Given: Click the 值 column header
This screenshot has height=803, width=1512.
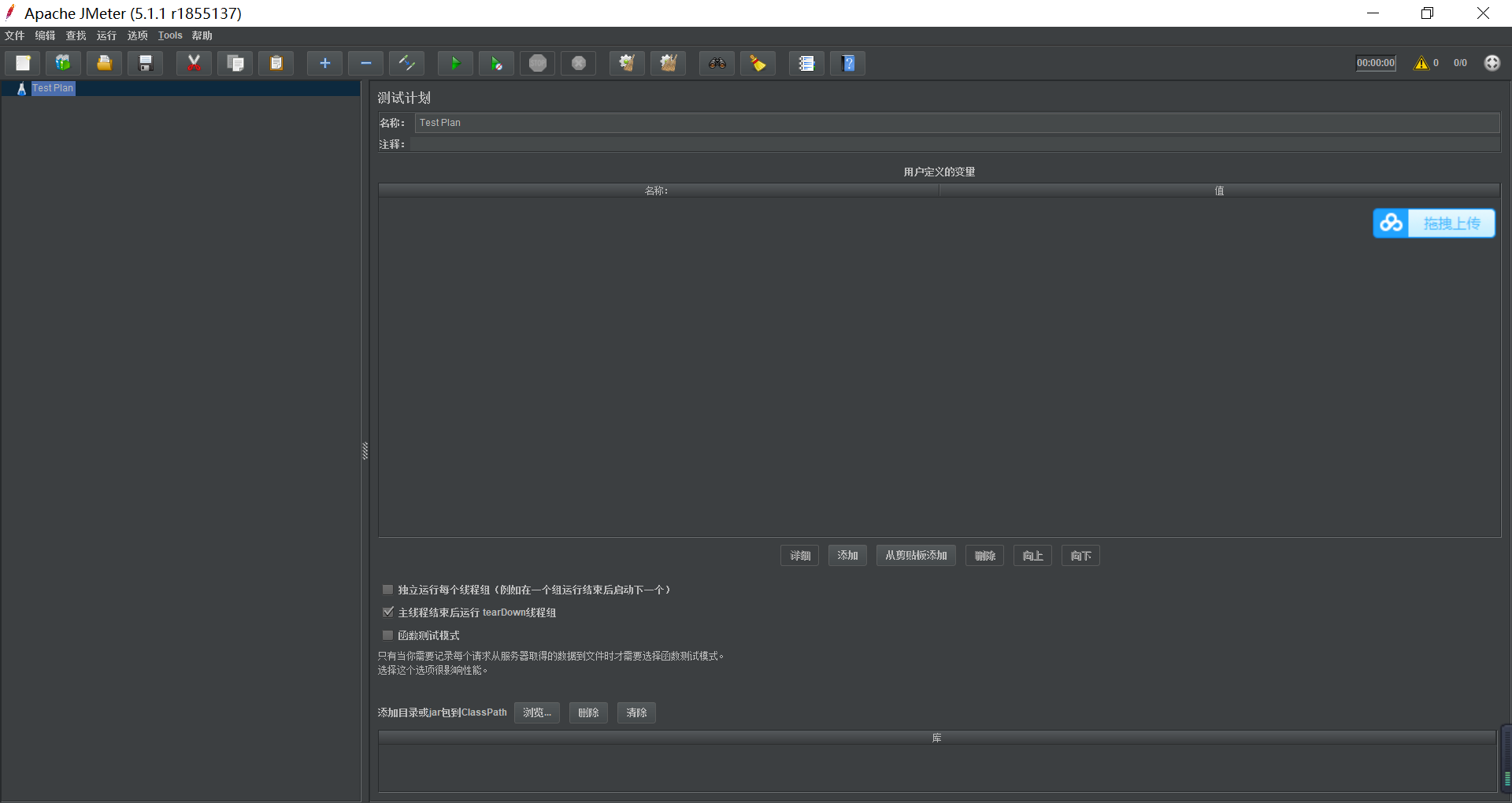Looking at the screenshot, I should click(x=1219, y=191).
